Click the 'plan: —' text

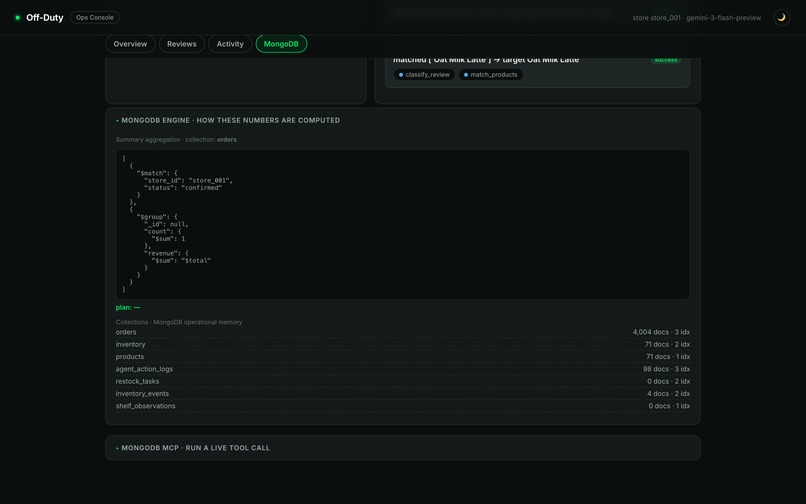click(128, 308)
